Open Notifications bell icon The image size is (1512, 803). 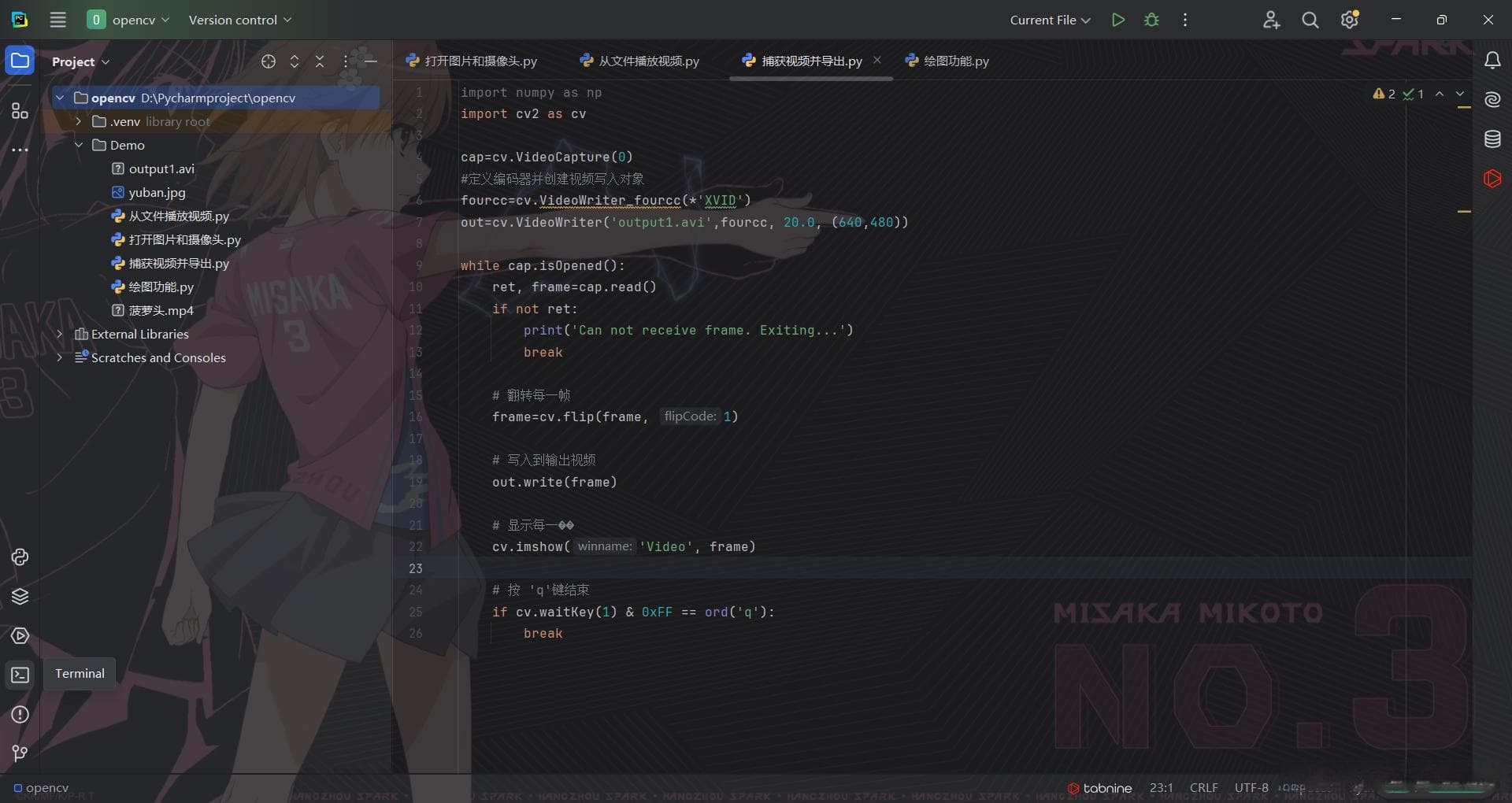click(1492, 61)
